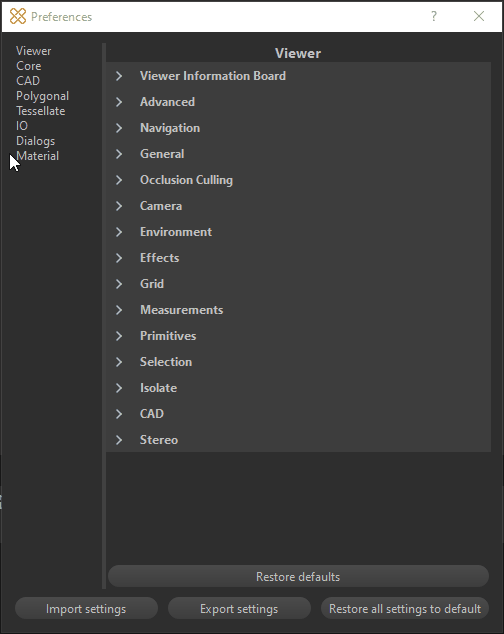Click the Isolate section label

[x=159, y=388]
